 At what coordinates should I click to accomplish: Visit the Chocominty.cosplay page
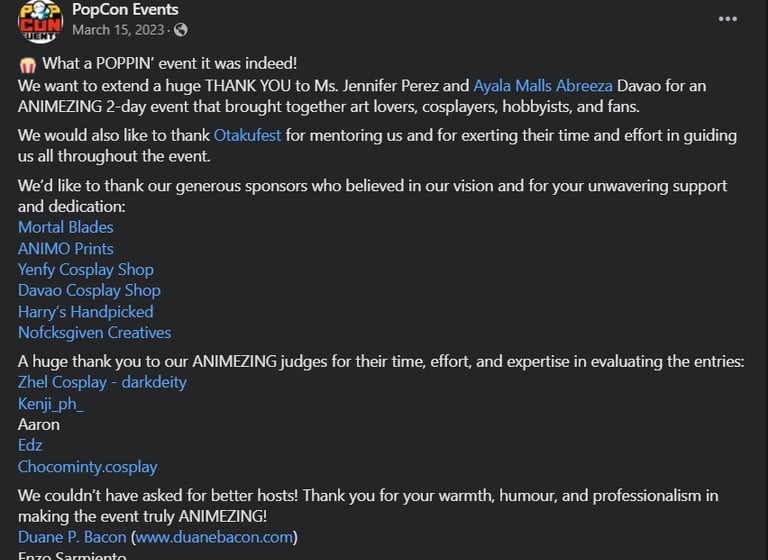click(87, 466)
